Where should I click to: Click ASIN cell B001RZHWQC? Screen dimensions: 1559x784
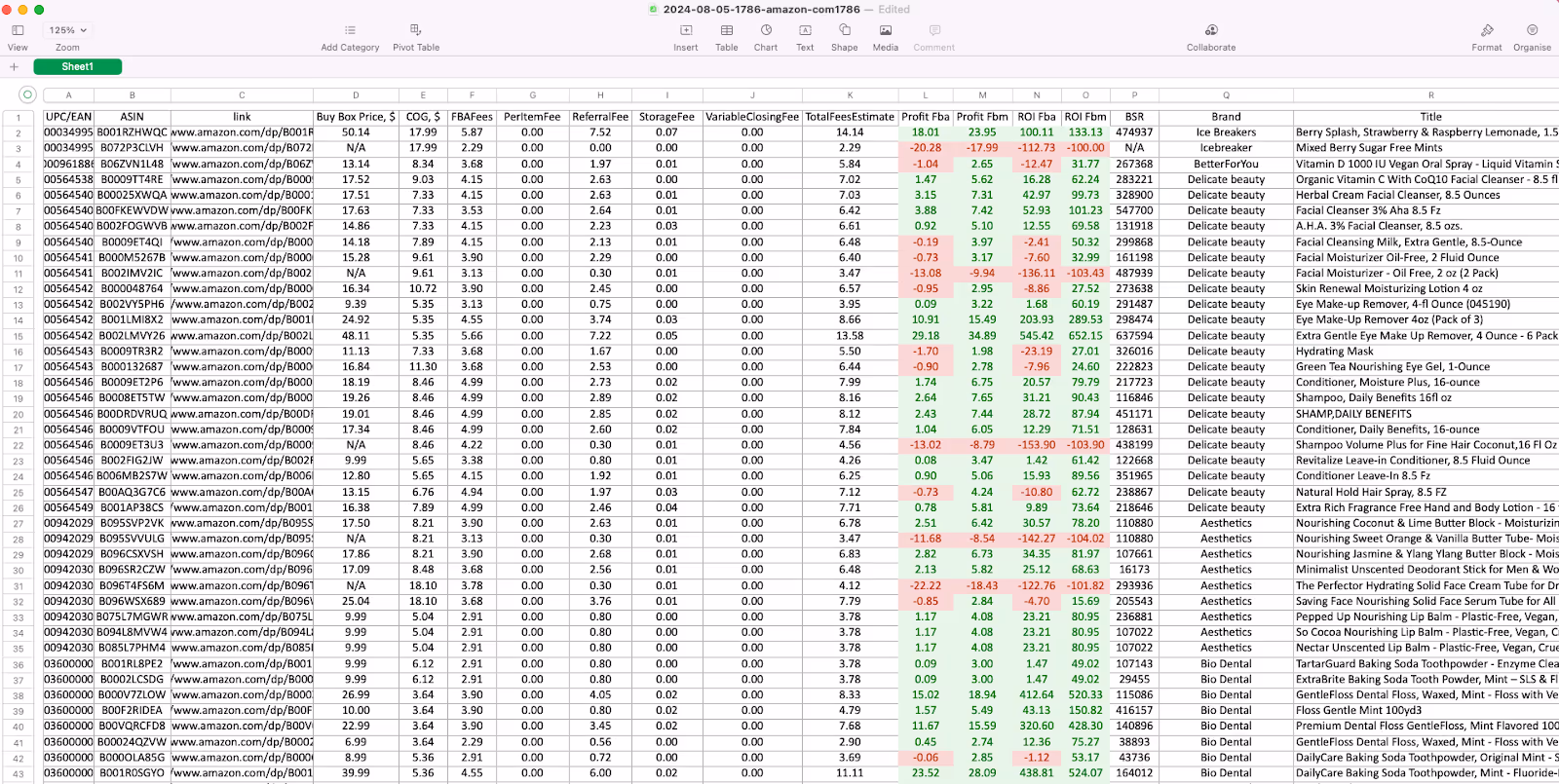132,132
